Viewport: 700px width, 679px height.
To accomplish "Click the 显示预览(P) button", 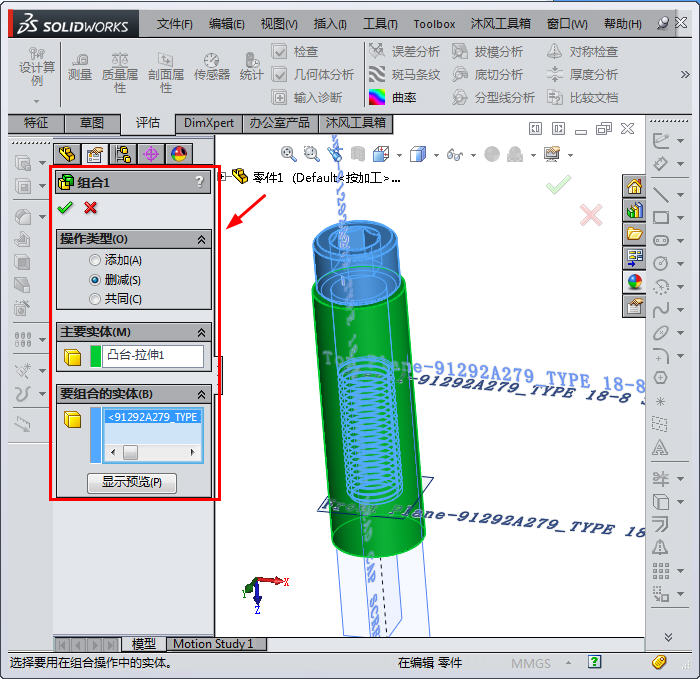I will (x=132, y=483).
